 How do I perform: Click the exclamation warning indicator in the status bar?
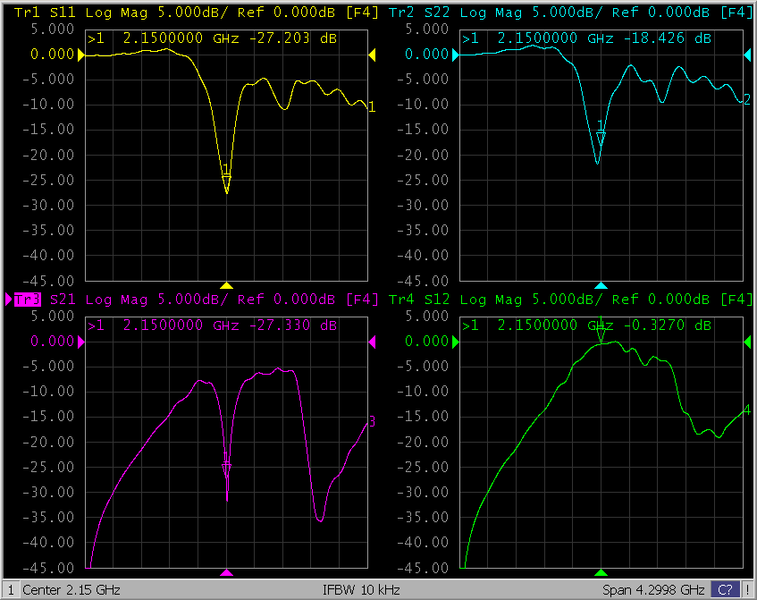point(748,590)
